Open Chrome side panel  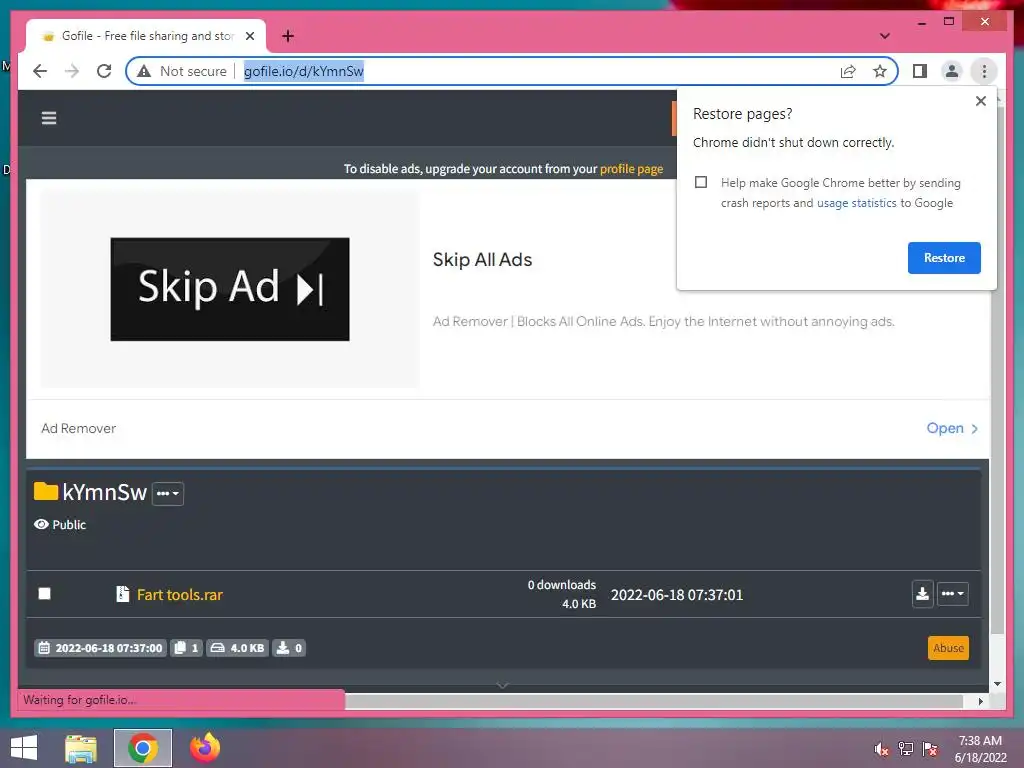(920, 71)
